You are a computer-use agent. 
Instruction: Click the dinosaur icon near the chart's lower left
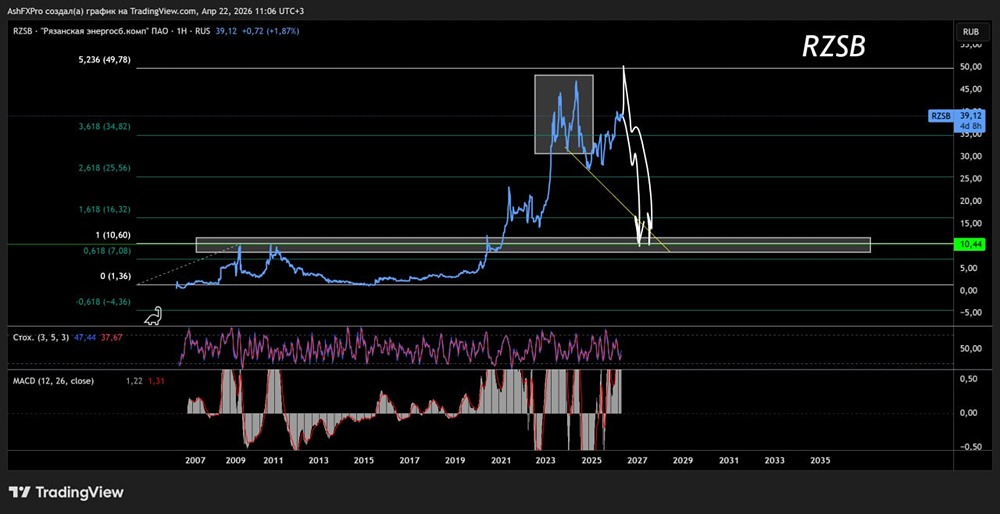152,315
